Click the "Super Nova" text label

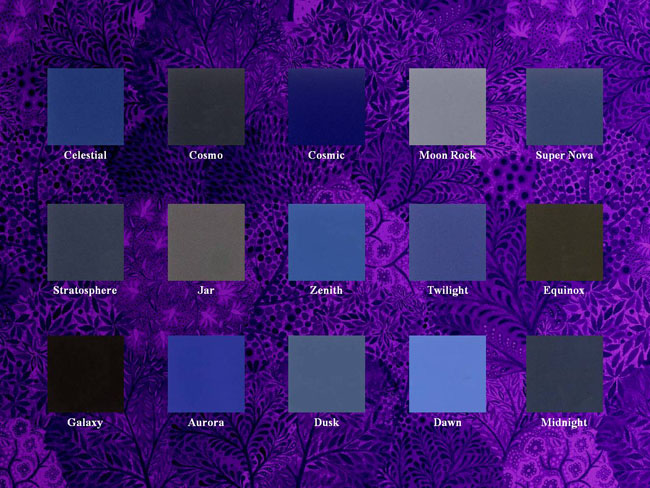(x=564, y=156)
